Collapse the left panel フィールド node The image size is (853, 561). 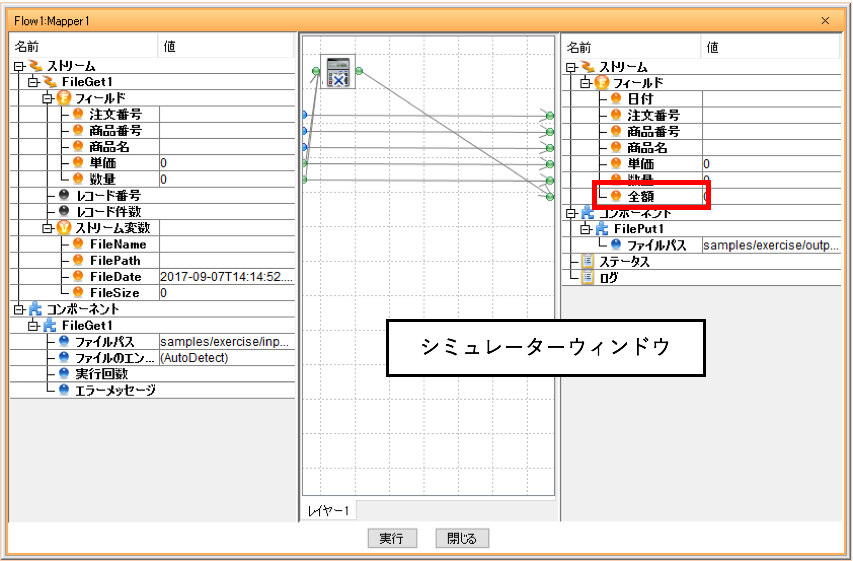tap(48, 98)
